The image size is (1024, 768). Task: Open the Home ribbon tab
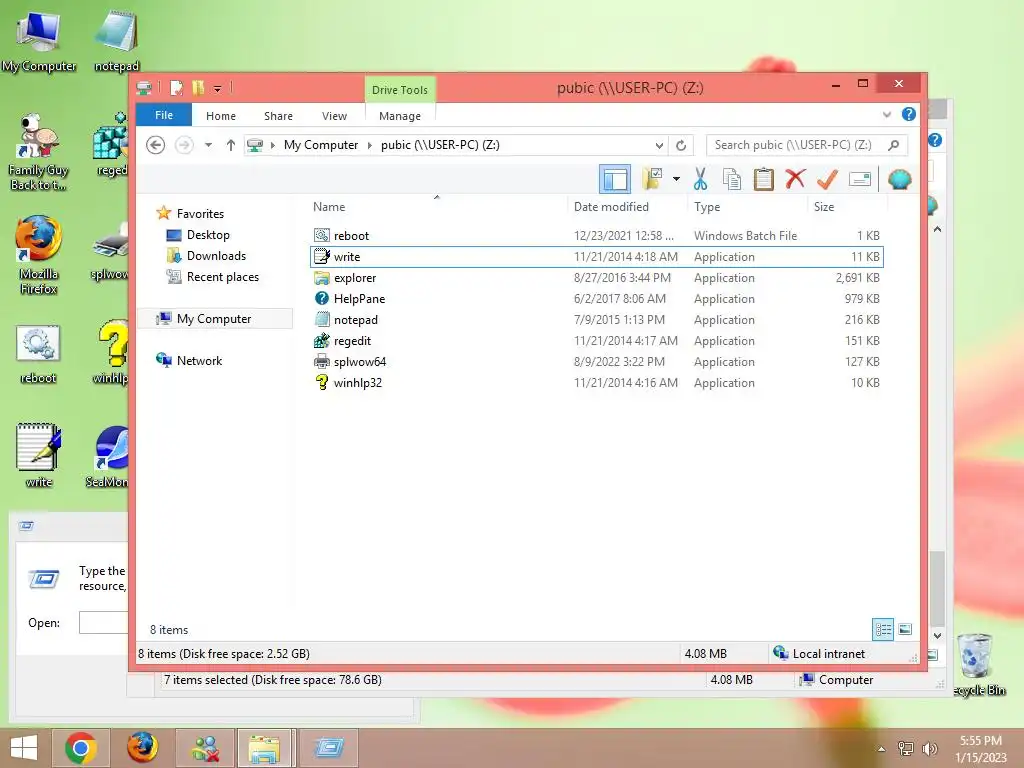tap(221, 116)
